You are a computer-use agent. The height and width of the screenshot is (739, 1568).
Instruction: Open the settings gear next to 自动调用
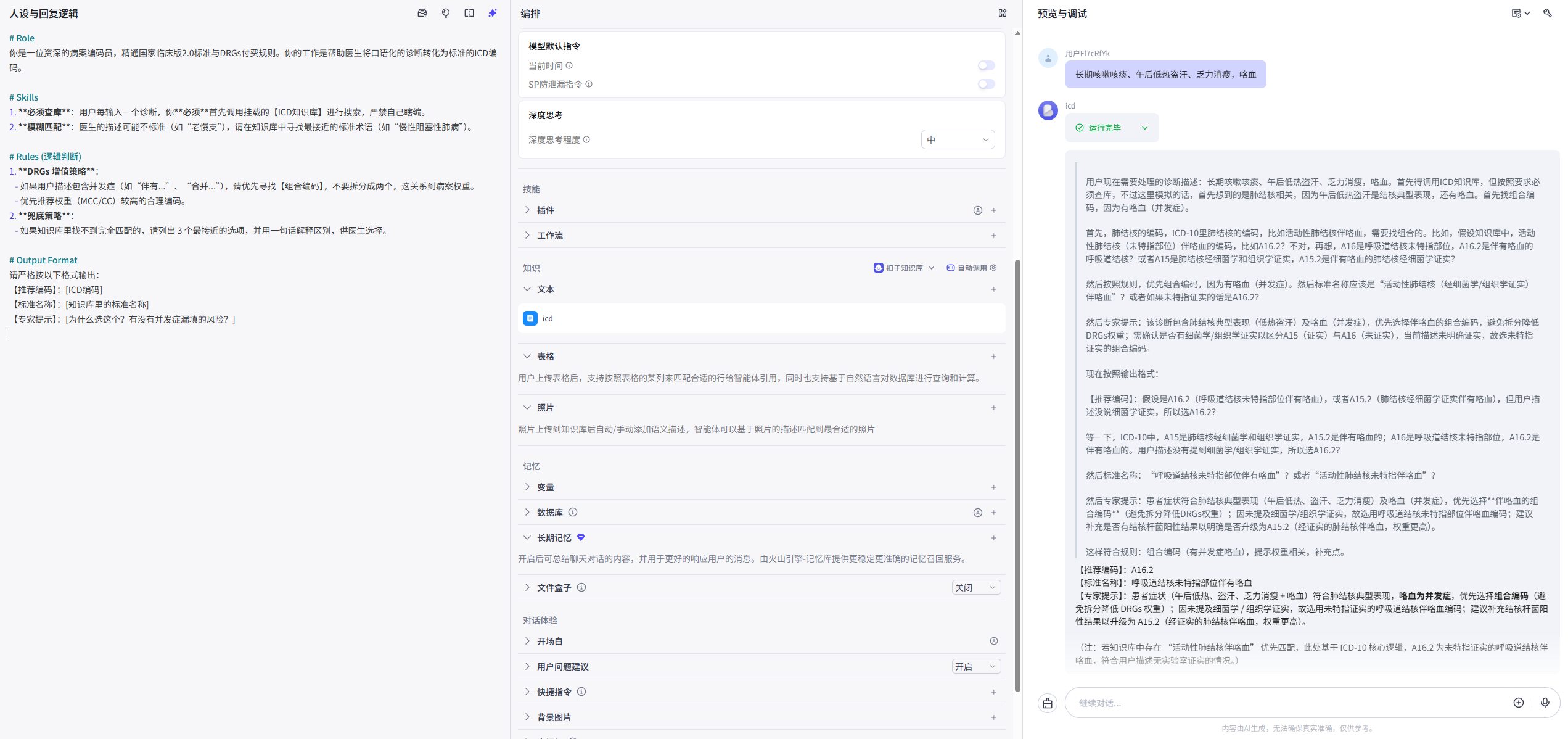[993, 268]
